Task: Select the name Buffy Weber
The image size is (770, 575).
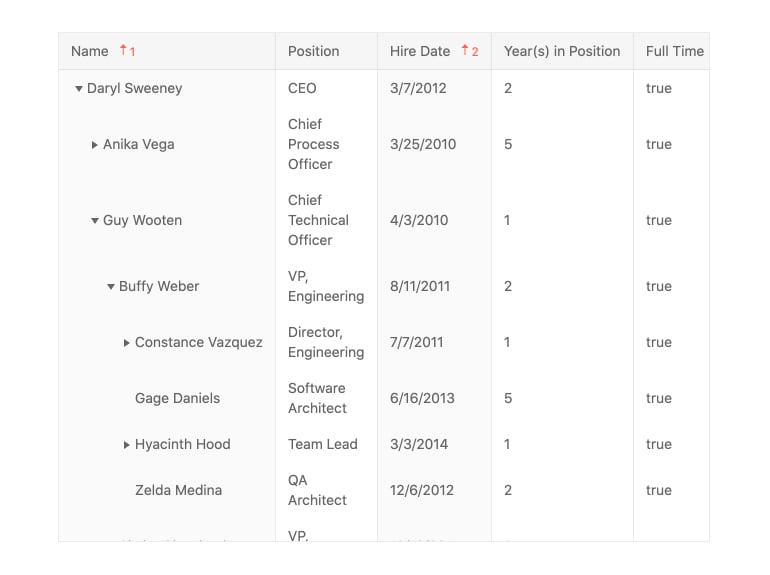Action: click(x=159, y=286)
